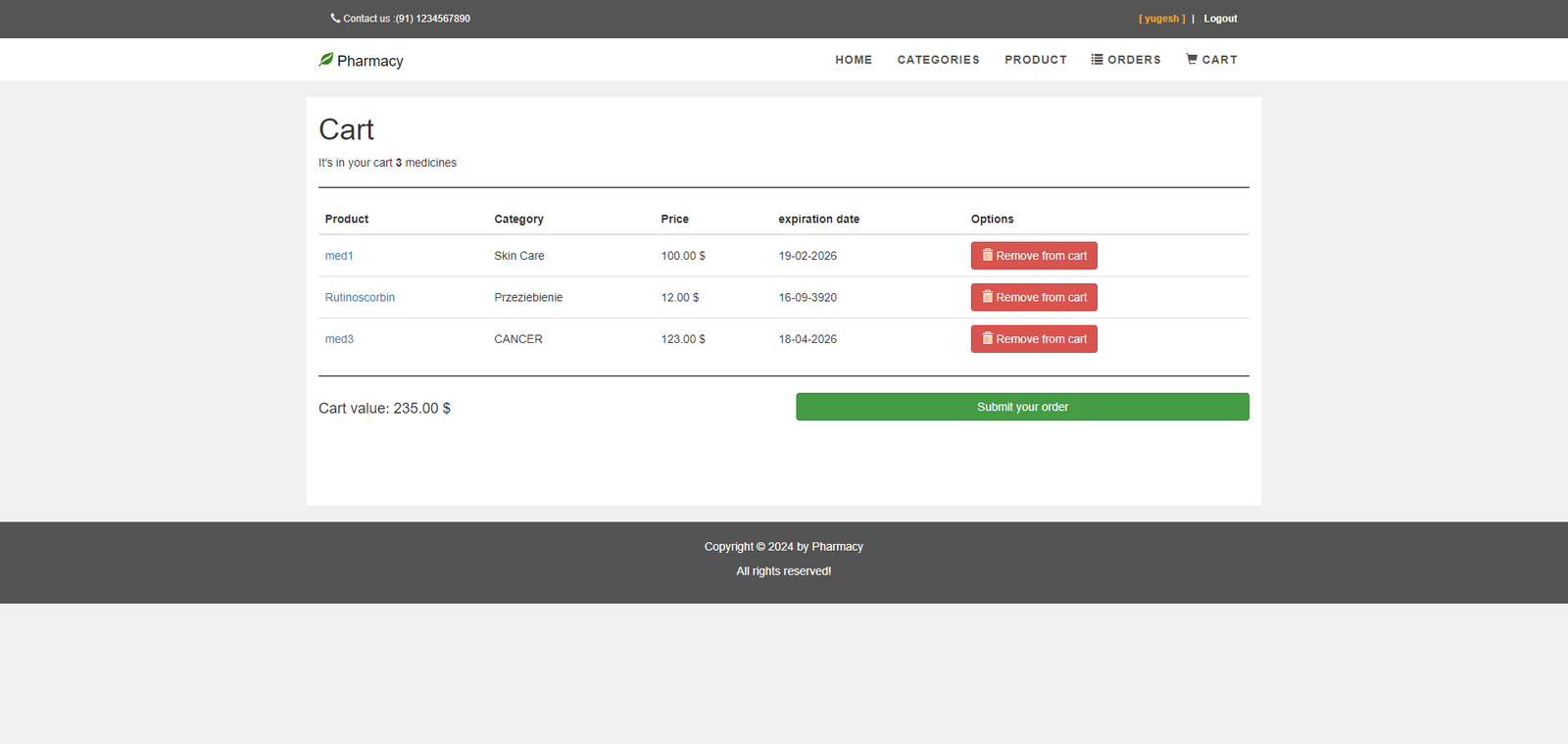Open the Product menu item
This screenshot has height=744, width=1568.
[x=1035, y=60]
